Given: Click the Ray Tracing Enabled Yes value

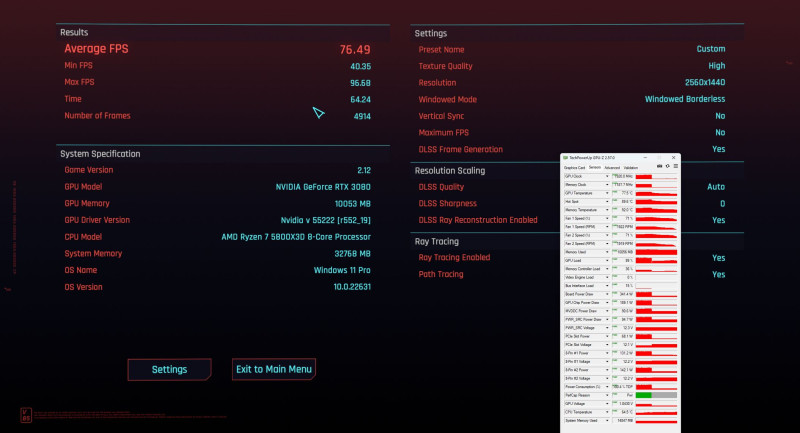Looking at the screenshot, I should (718, 258).
